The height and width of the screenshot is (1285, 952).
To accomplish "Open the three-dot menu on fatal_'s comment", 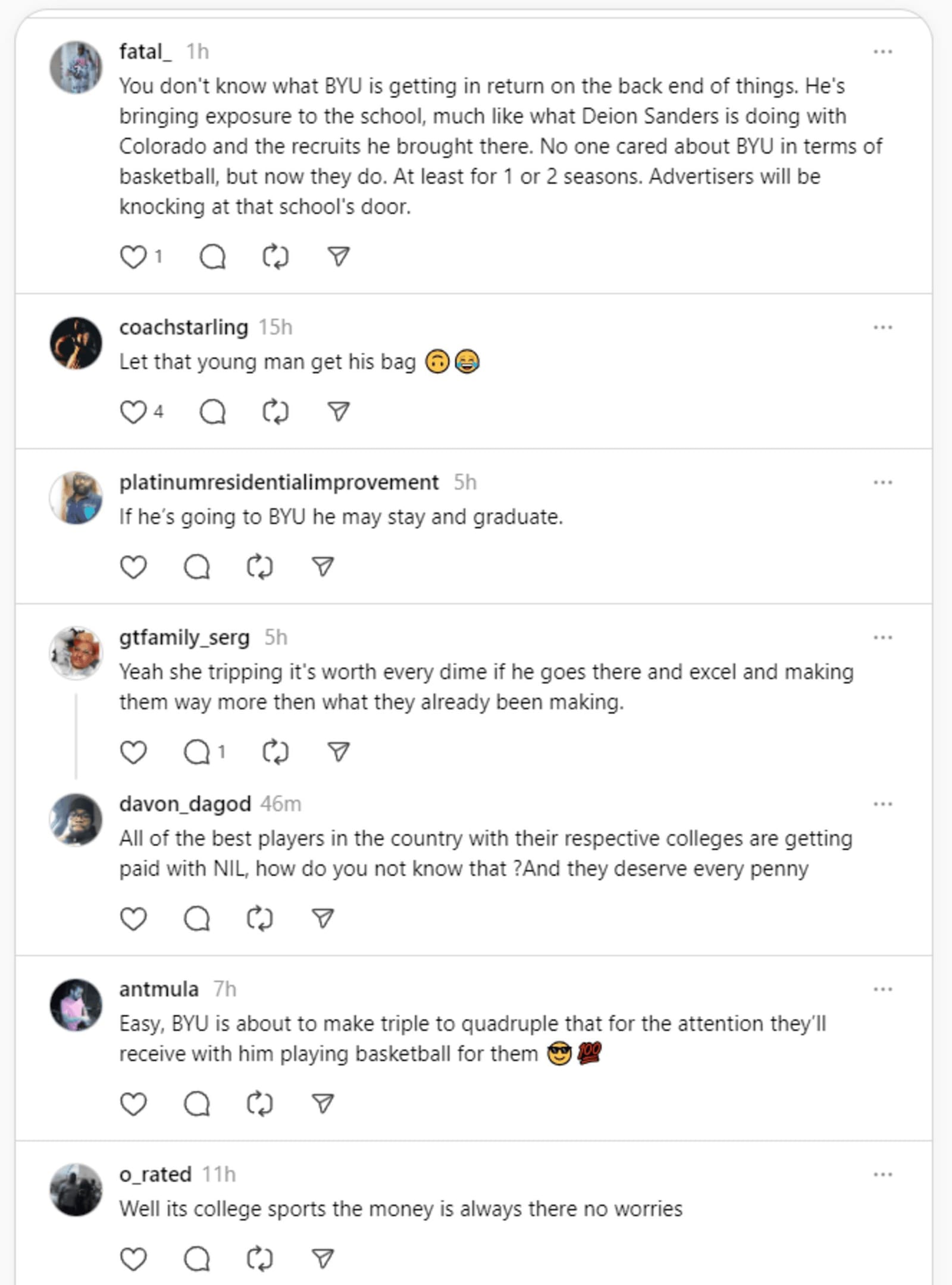I will (x=883, y=51).
